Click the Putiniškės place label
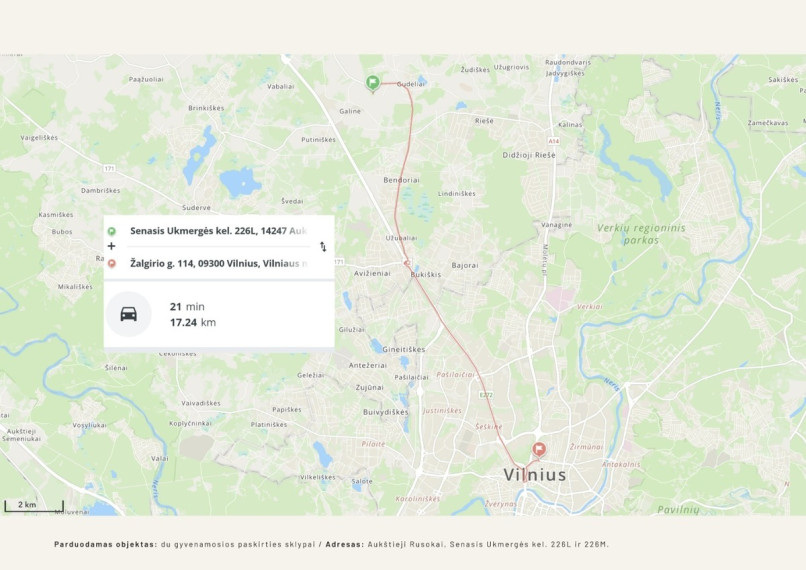This screenshot has width=806, height=570. click(318, 139)
